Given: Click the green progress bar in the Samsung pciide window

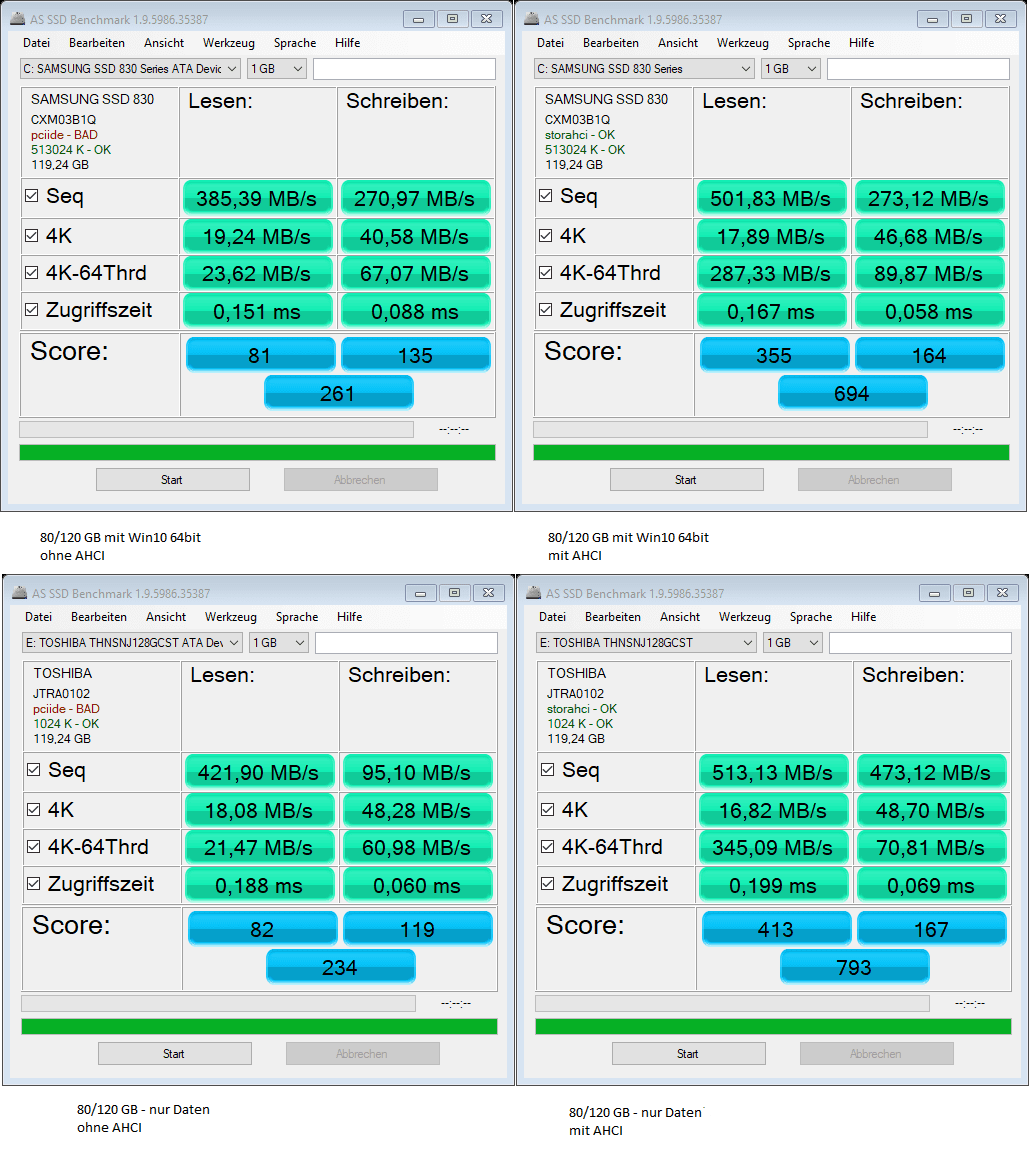Looking at the screenshot, I should coord(257,453).
